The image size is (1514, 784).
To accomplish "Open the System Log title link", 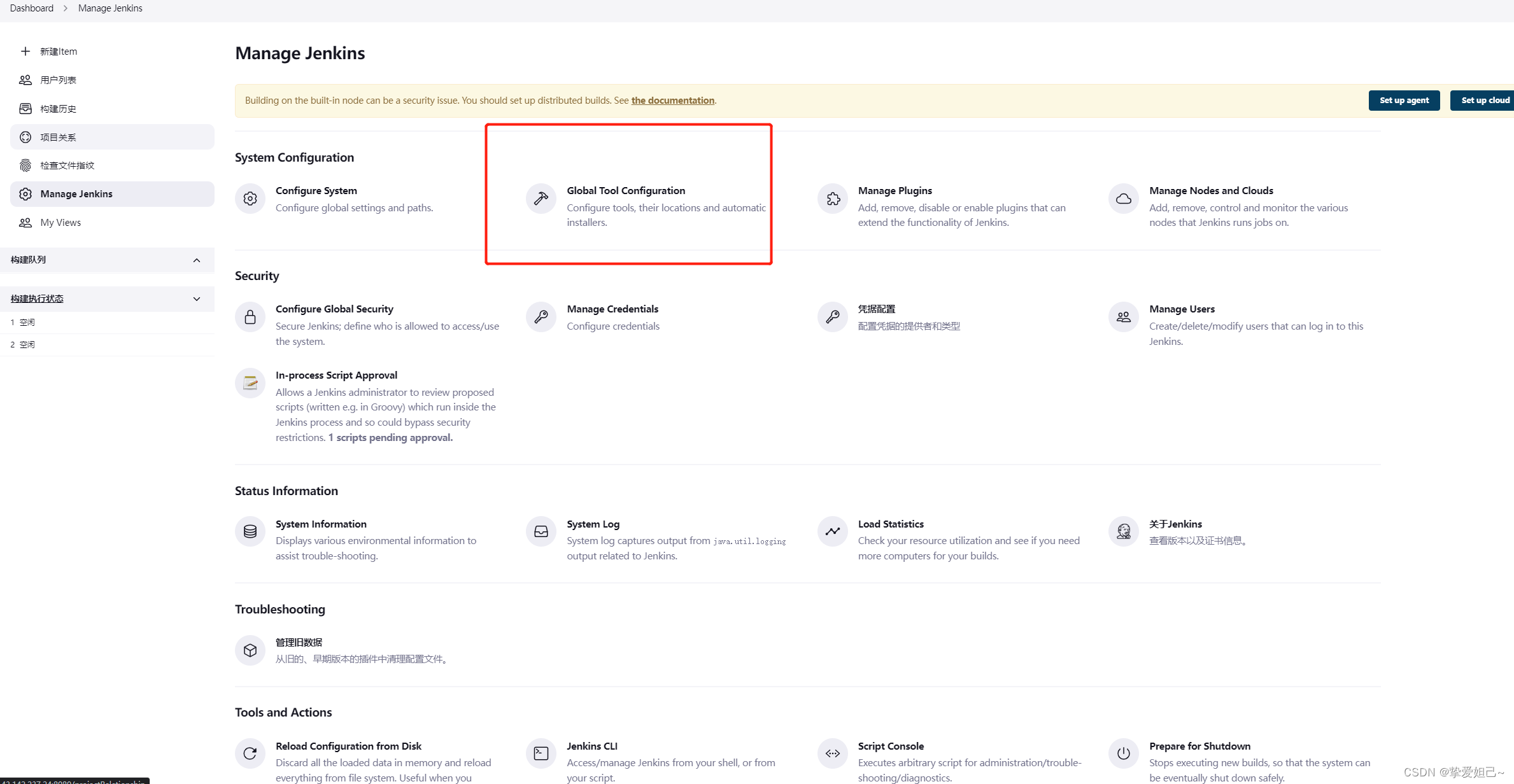I will tap(593, 524).
